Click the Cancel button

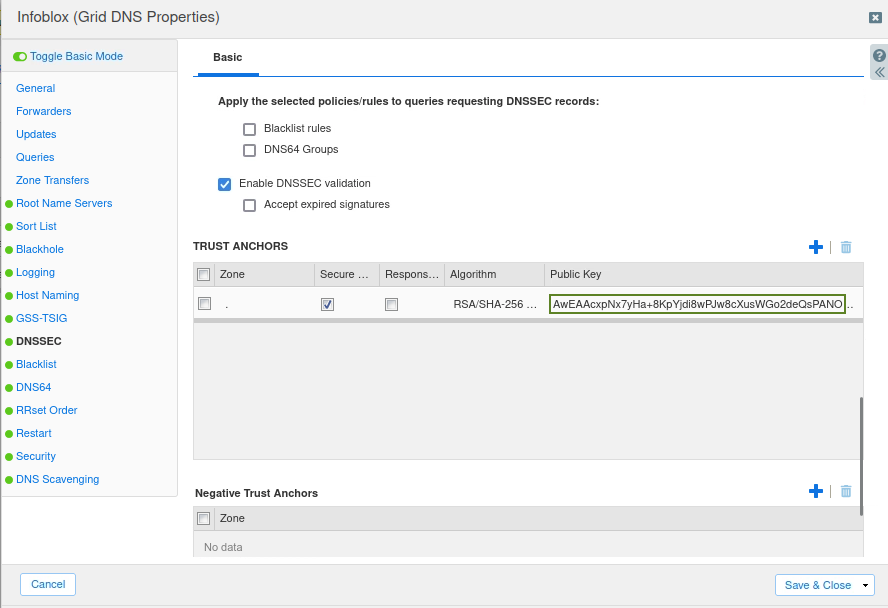point(48,585)
